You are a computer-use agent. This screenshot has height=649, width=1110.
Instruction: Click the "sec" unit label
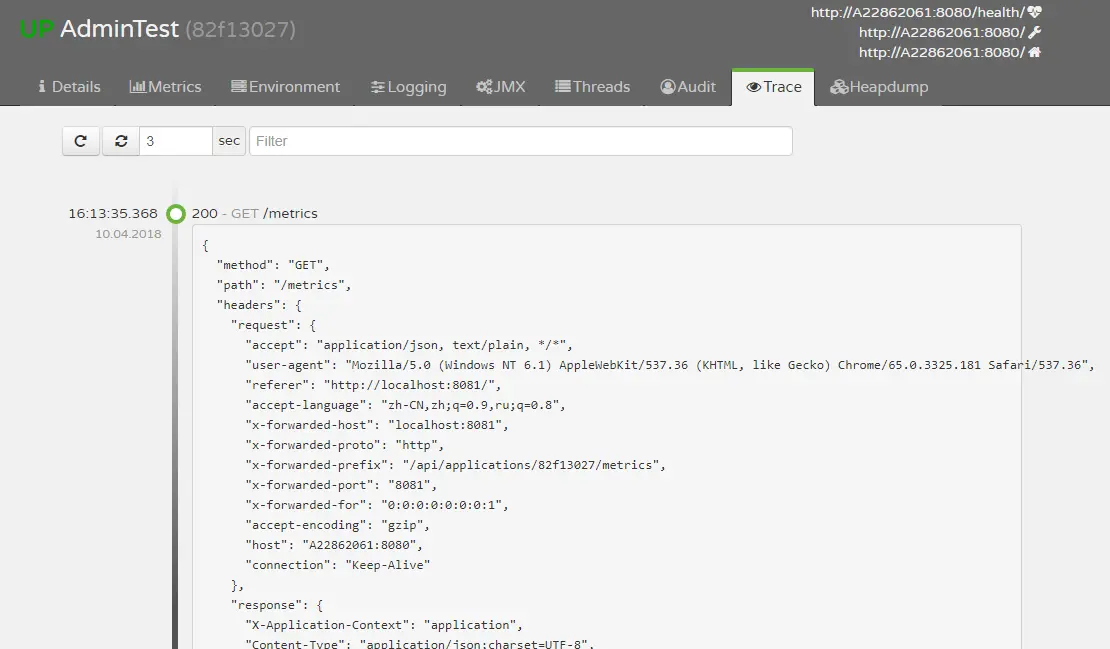tap(229, 141)
